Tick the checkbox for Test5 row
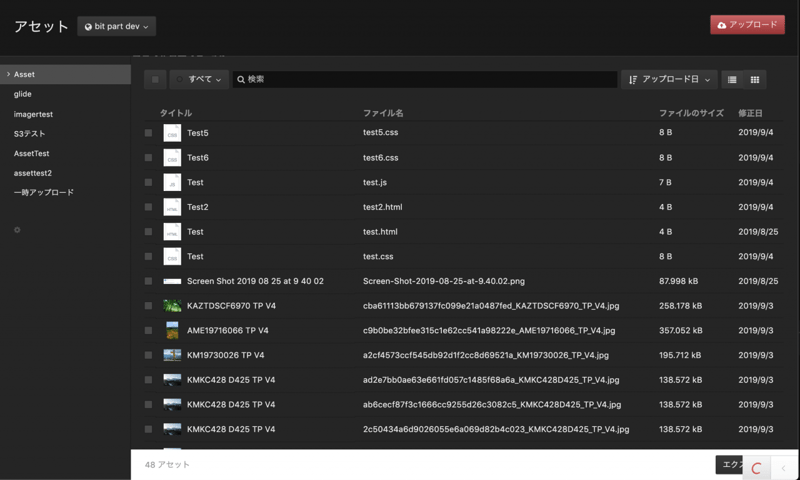The image size is (800, 480). click(x=148, y=133)
